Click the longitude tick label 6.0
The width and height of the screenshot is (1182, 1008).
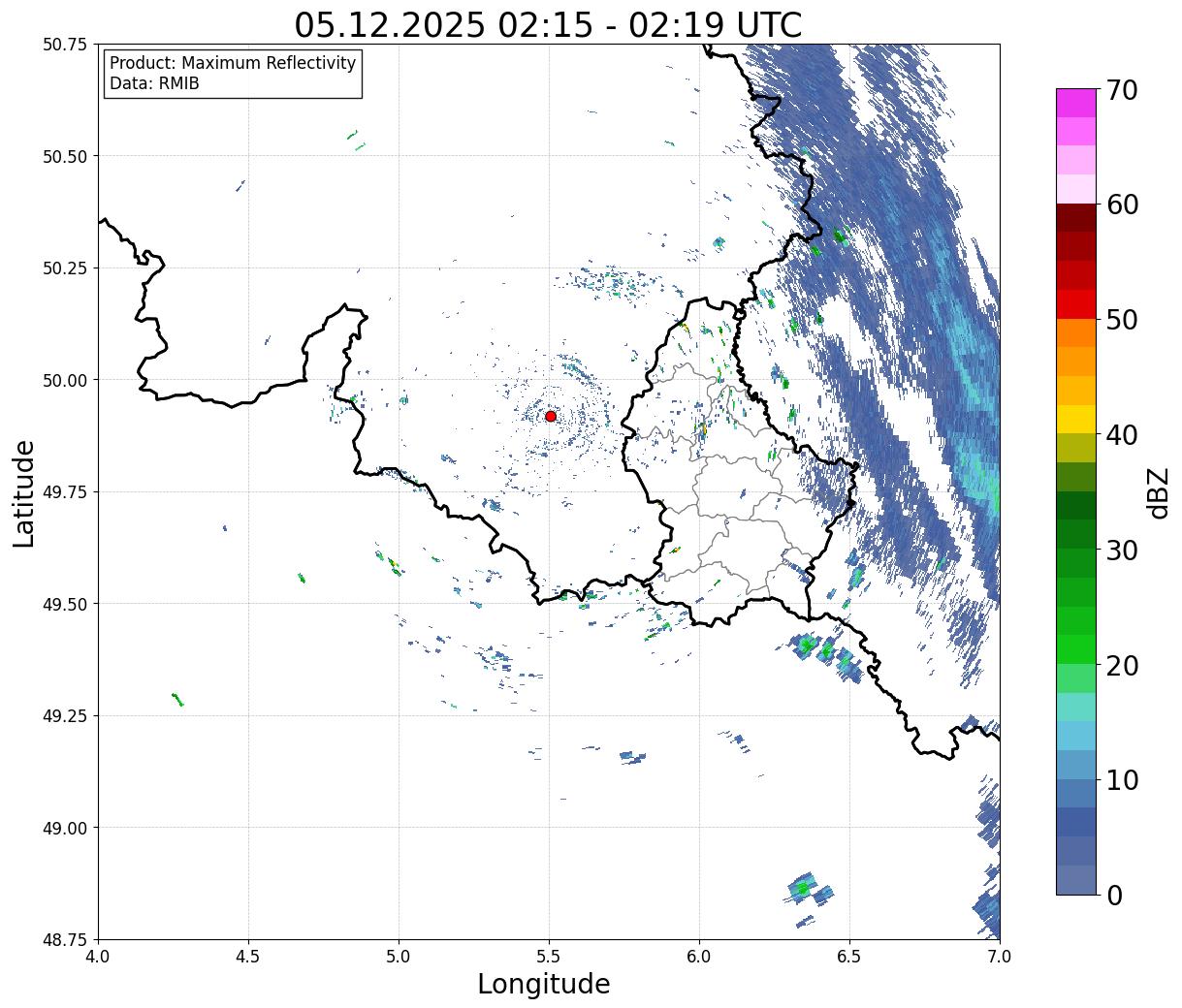point(699,956)
